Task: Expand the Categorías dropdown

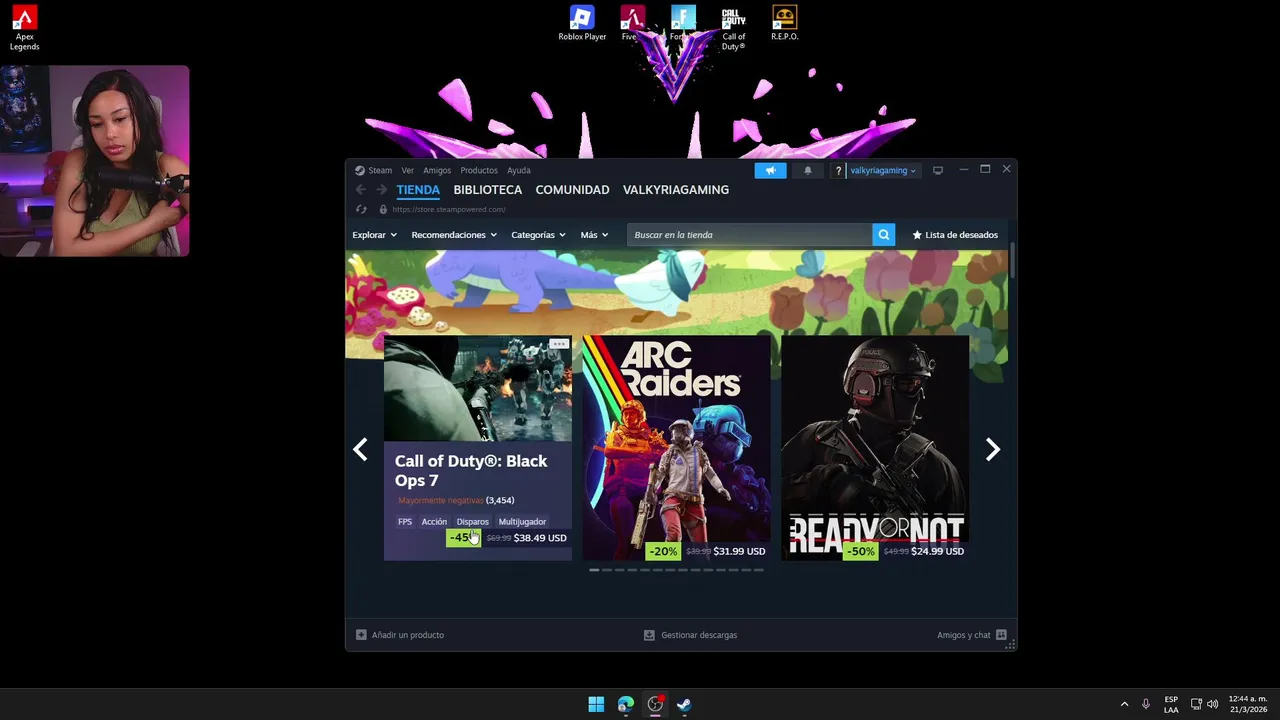Action: pos(538,235)
